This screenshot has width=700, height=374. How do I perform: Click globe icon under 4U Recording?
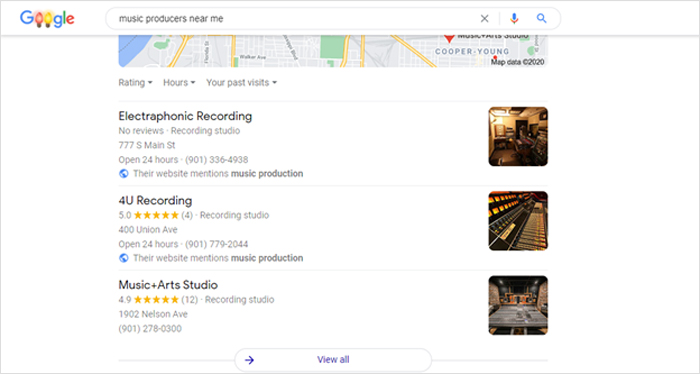pos(124,258)
